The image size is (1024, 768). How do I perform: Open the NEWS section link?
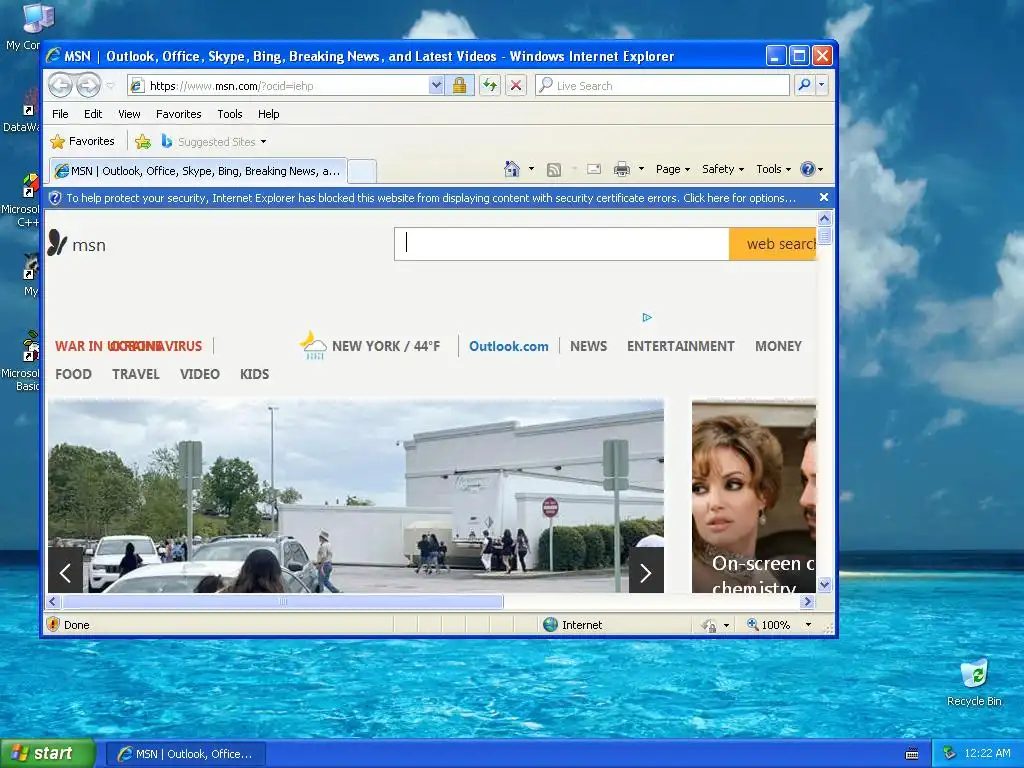(588, 346)
